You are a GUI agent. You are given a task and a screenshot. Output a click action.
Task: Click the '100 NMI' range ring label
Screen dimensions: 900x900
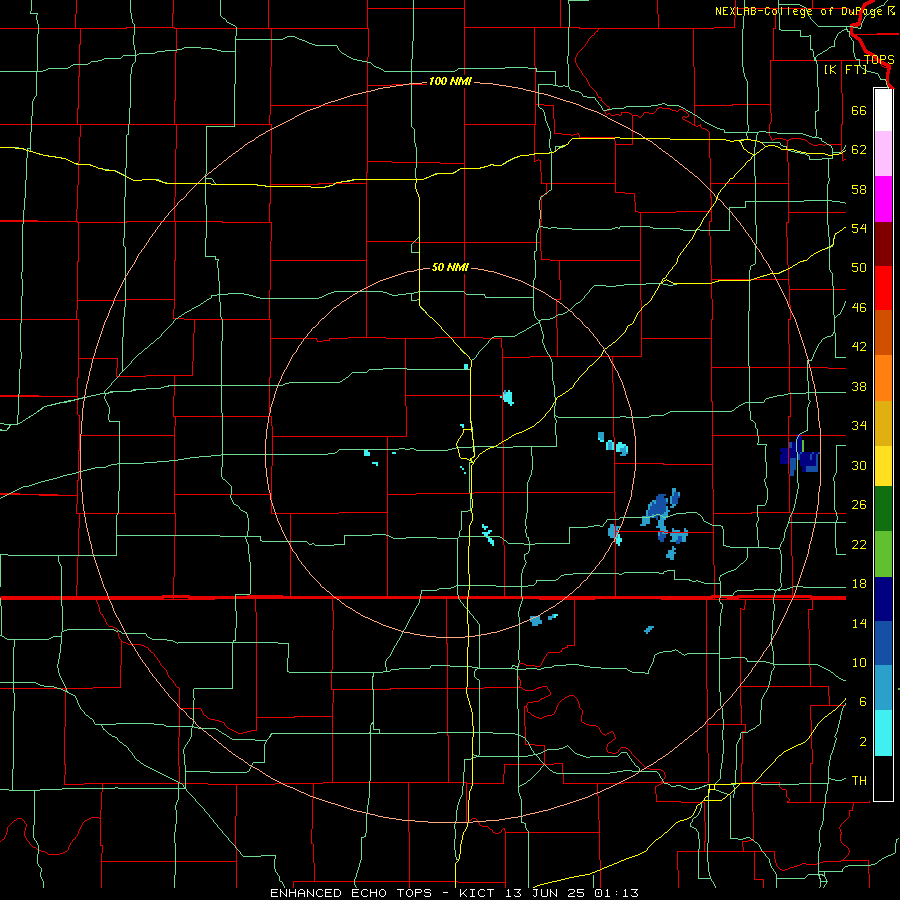(x=450, y=82)
